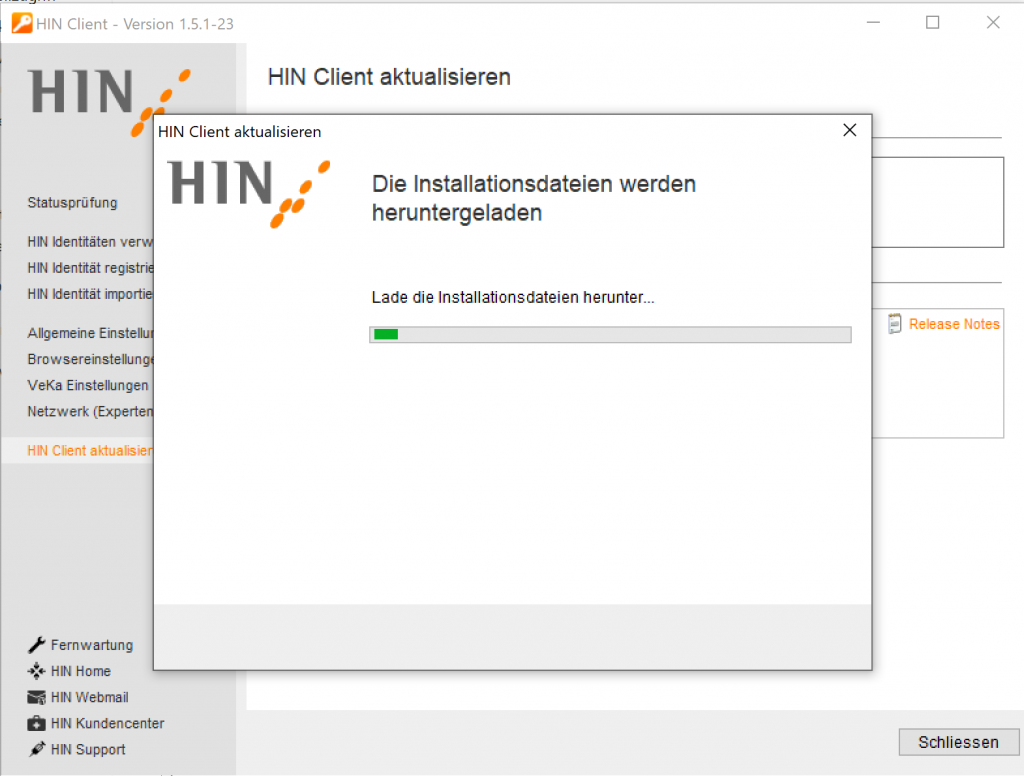Click the HIN Kundencenter briefcase icon
This screenshot has width=1024, height=776.
tap(37, 723)
